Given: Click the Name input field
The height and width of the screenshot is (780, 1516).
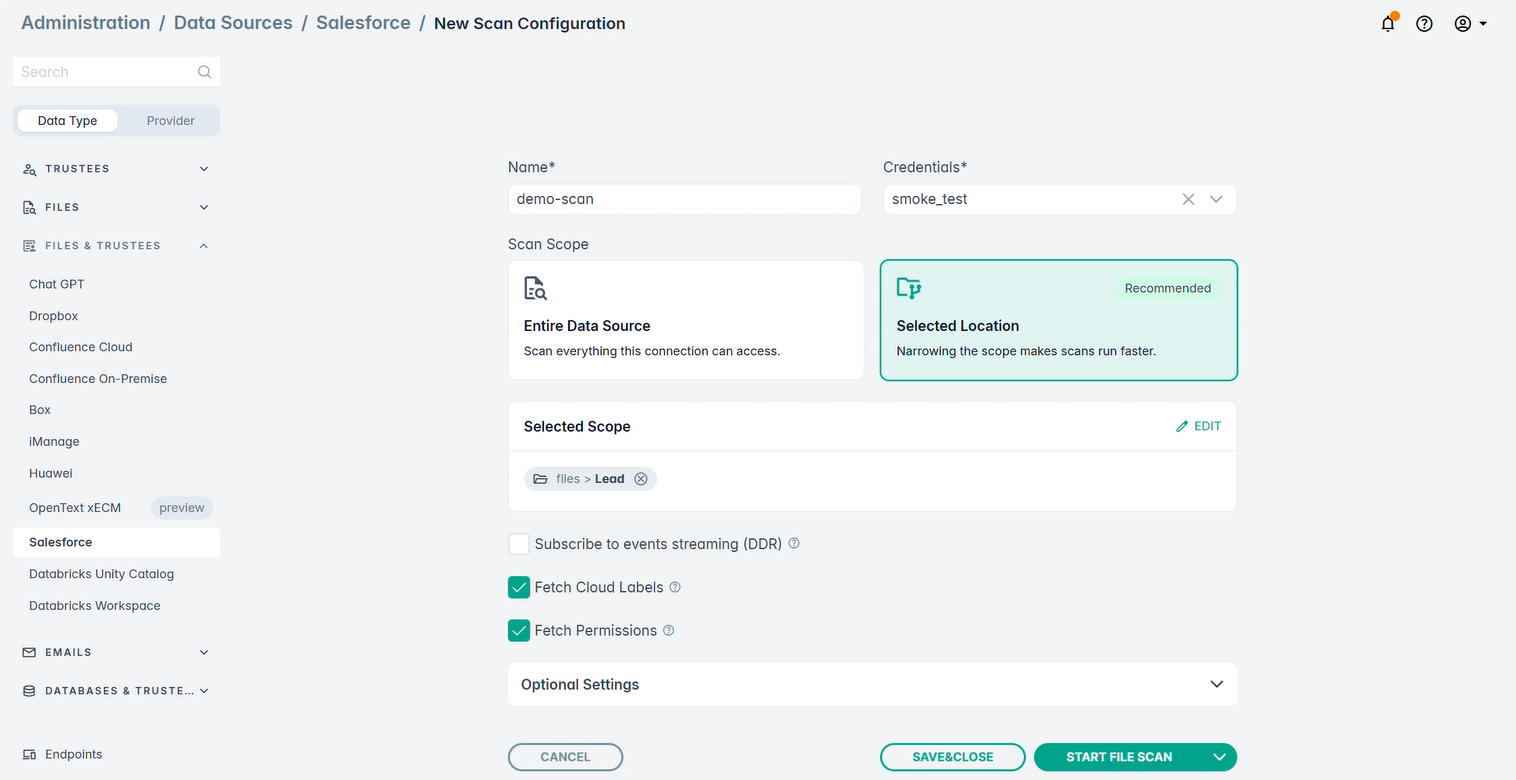Looking at the screenshot, I should click(x=684, y=199).
